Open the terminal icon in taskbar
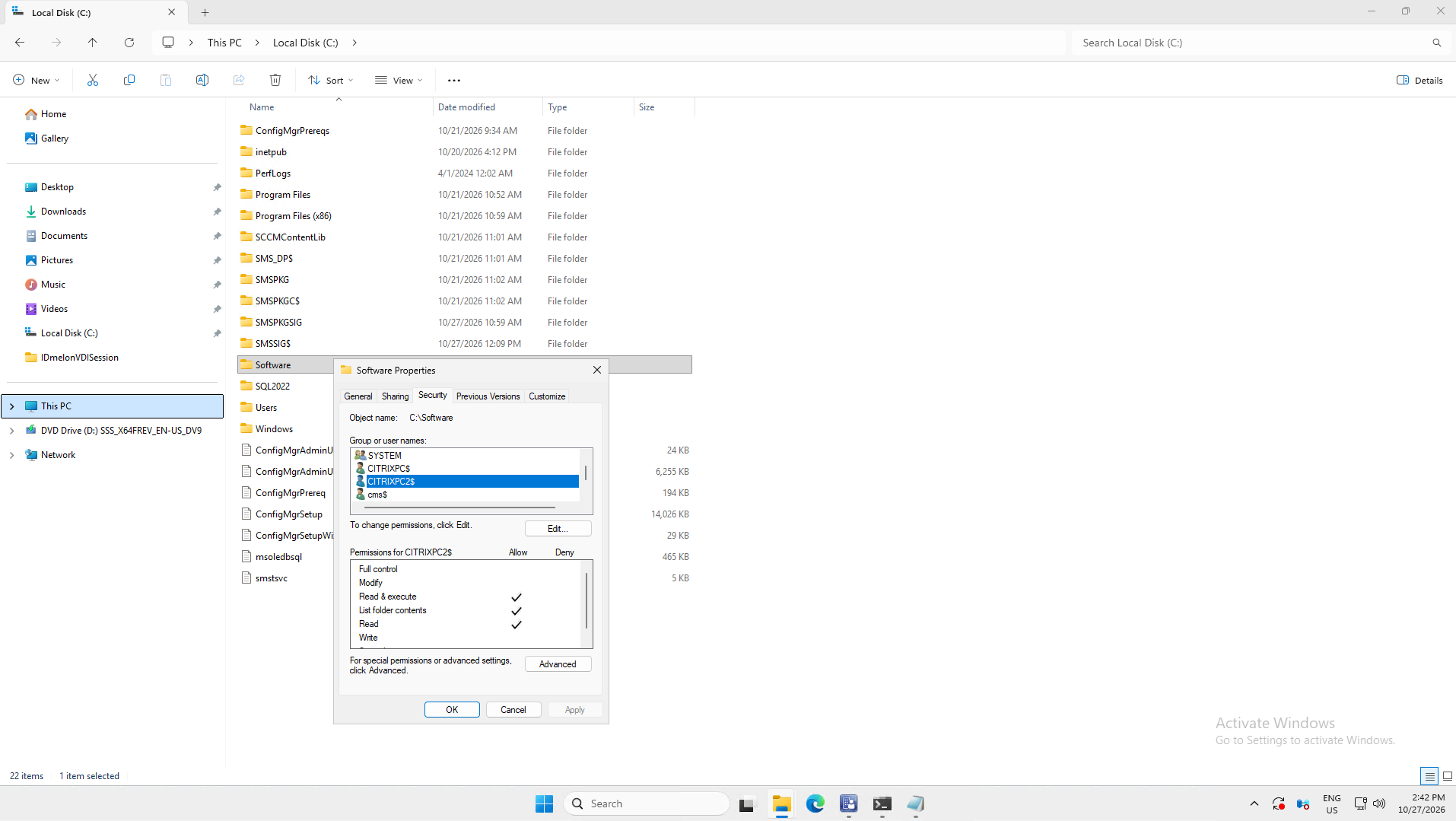The width and height of the screenshot is (1456, 821). [x=882, y=803]
